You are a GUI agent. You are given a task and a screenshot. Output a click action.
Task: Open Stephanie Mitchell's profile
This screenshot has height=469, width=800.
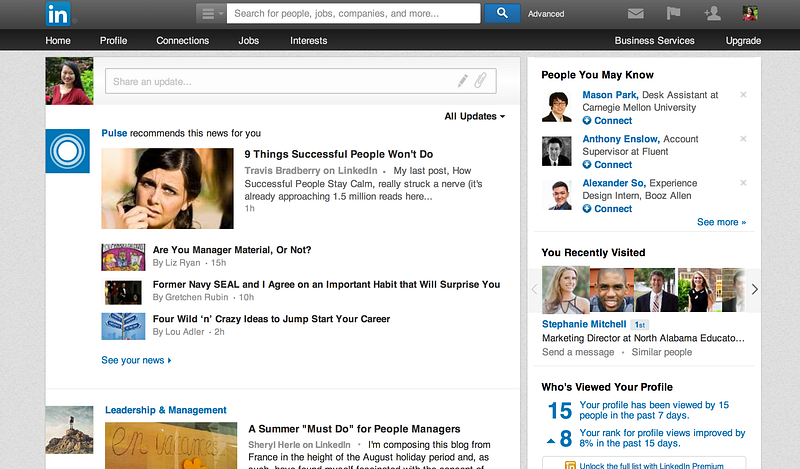[x=584, y=324]
